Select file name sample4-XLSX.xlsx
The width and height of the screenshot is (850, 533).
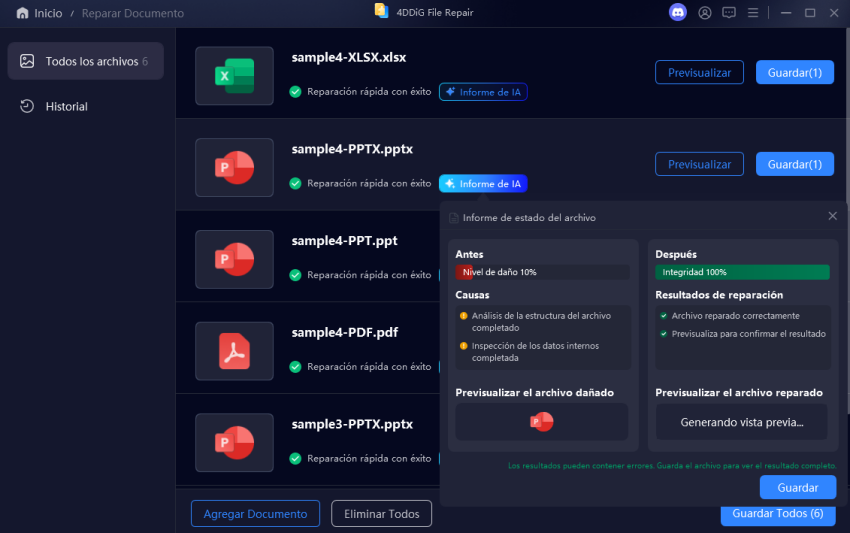pos(349,57)
